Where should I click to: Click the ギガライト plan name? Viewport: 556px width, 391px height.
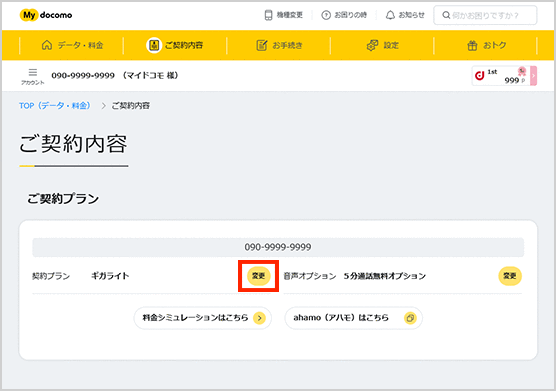[x=110, y=276]
